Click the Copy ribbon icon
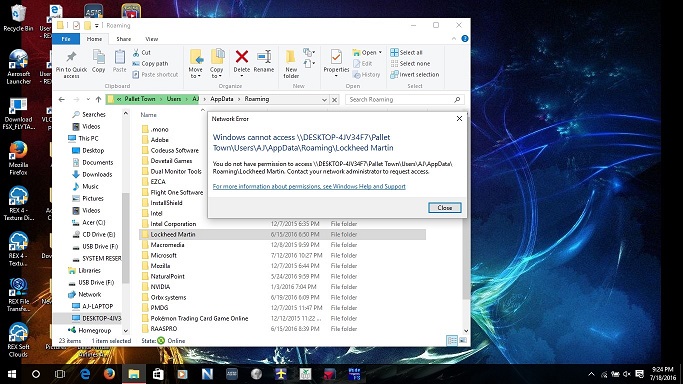The width and height of the screenshot is (683, 384). 98,61
